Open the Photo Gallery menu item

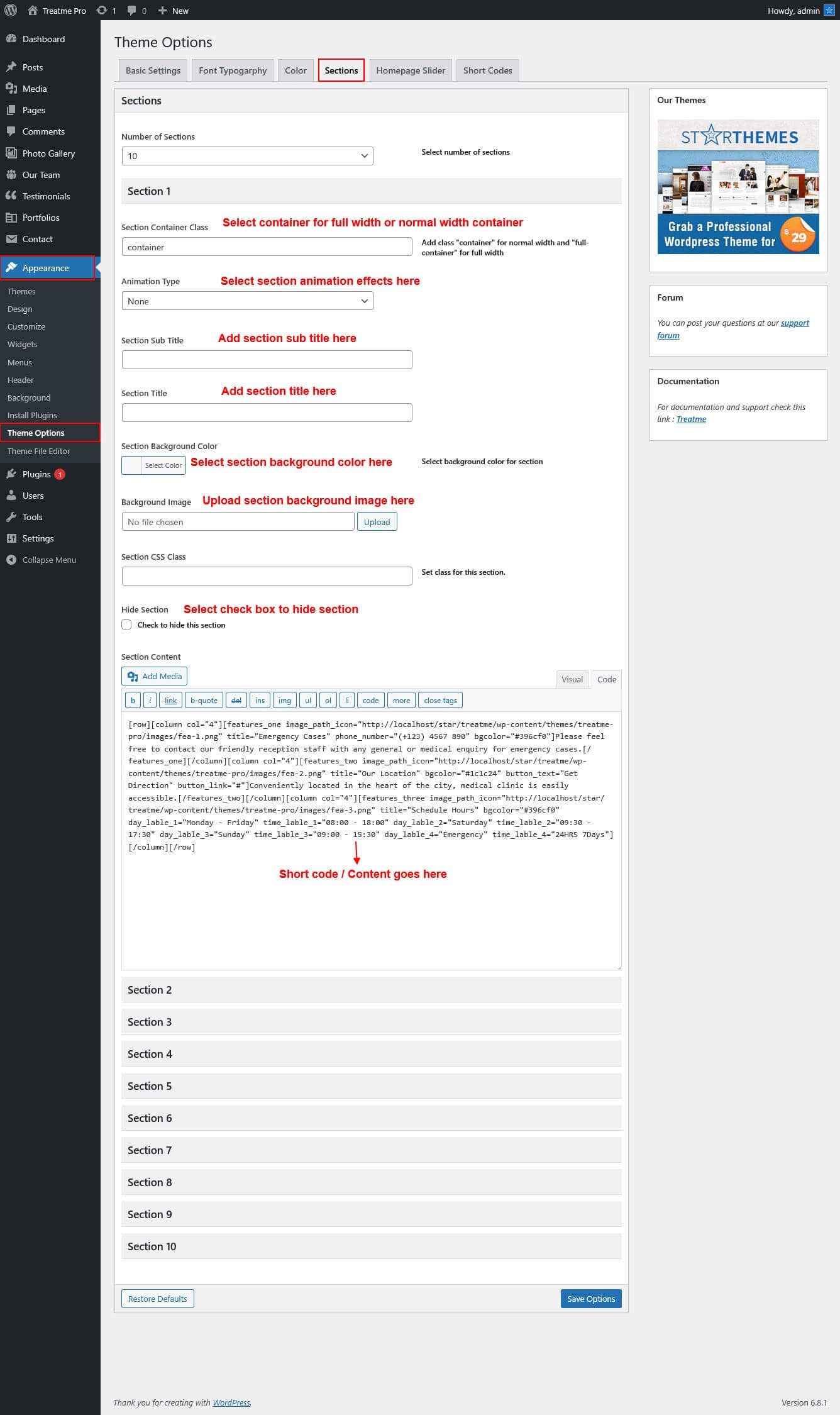coord(48,153)
